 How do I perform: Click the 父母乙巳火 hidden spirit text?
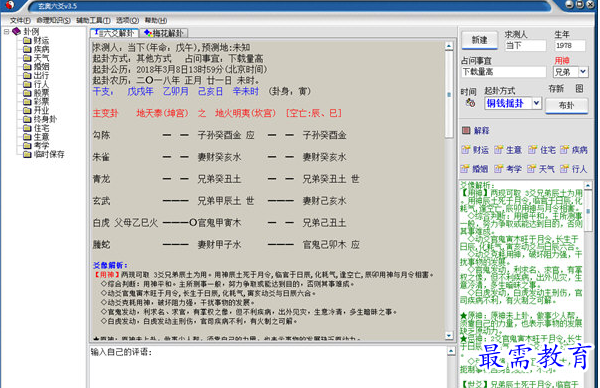coord(136,223)
